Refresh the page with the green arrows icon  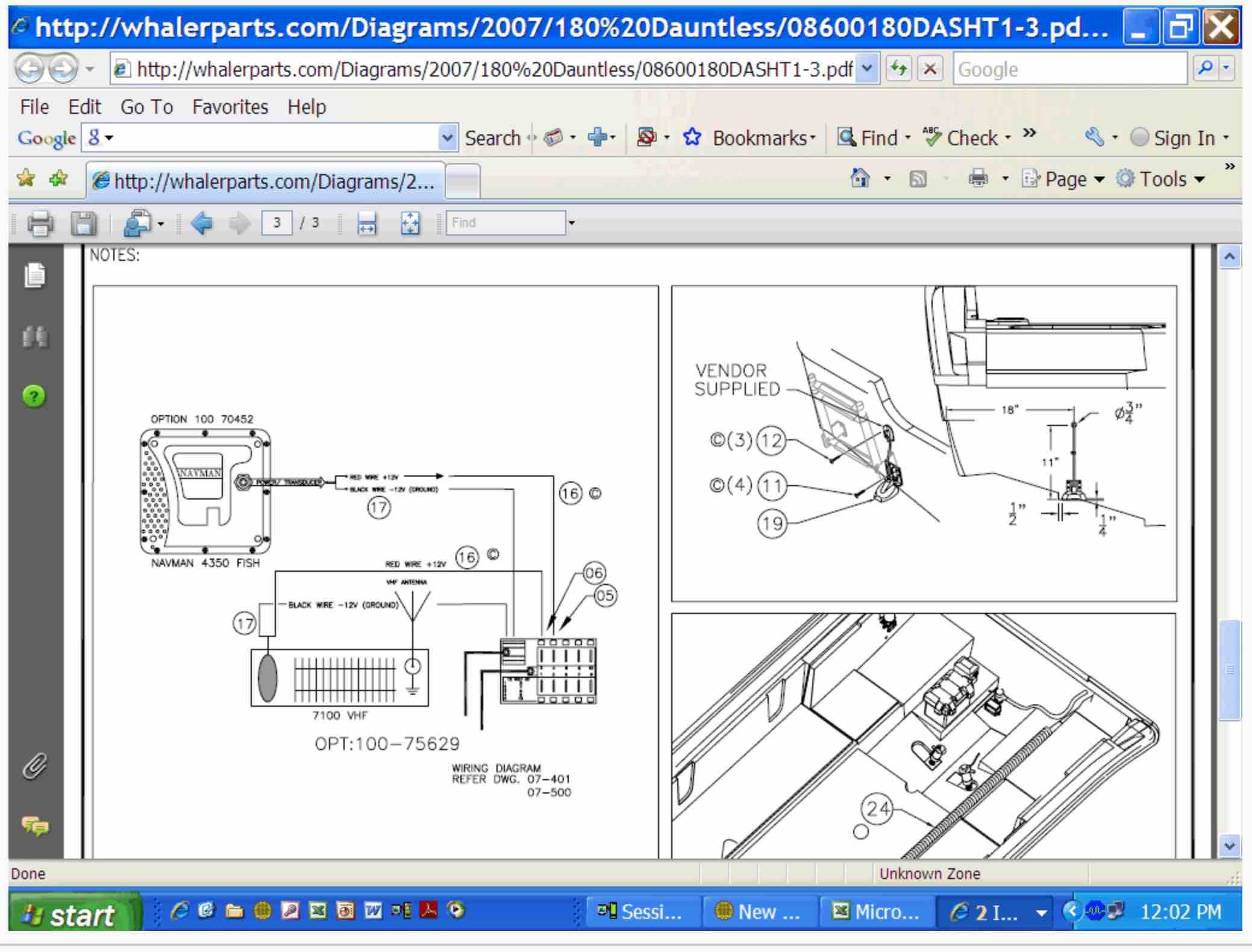click(x=898, y=69)
